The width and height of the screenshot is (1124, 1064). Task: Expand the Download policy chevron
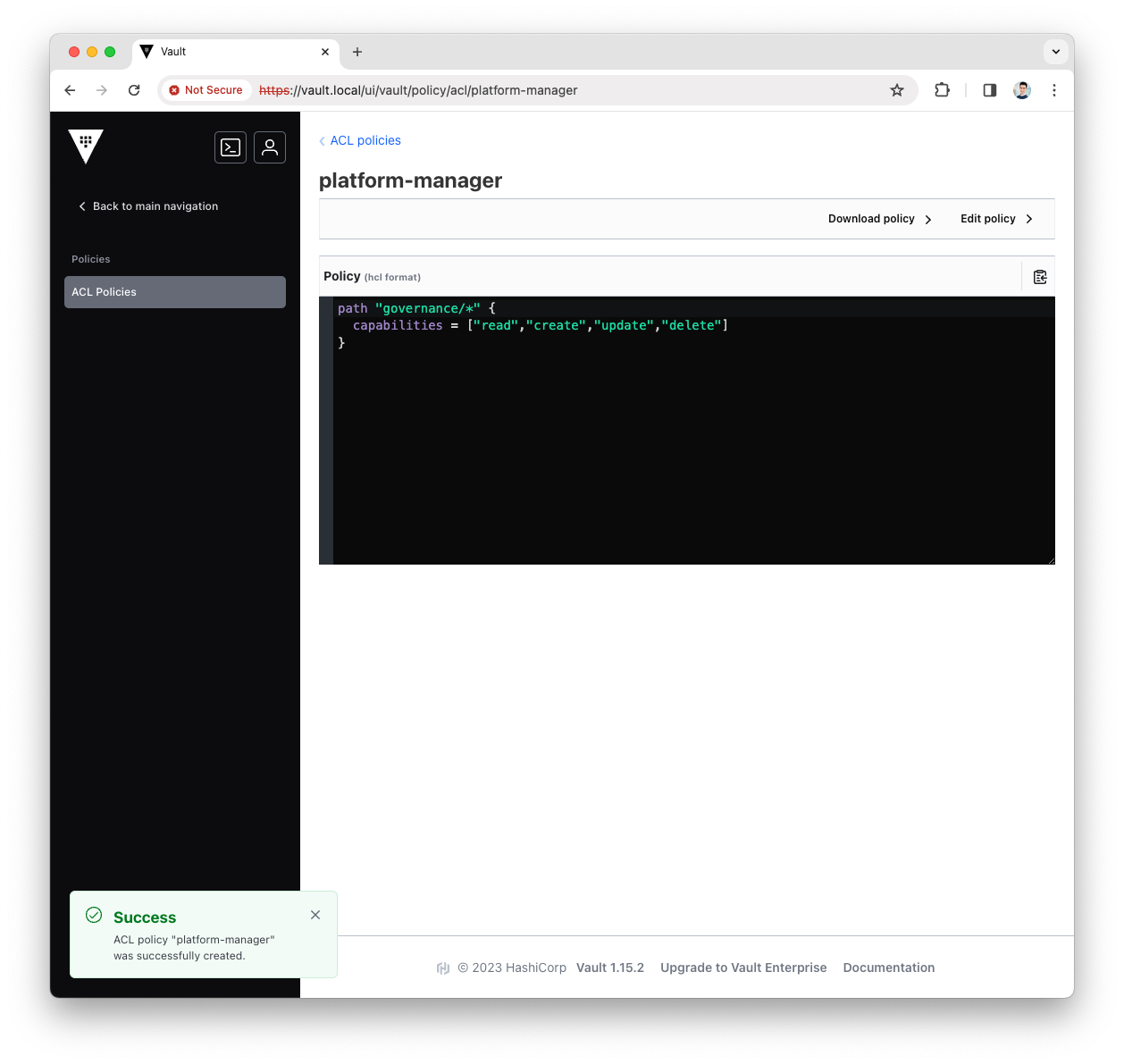(x=928, y=219)
